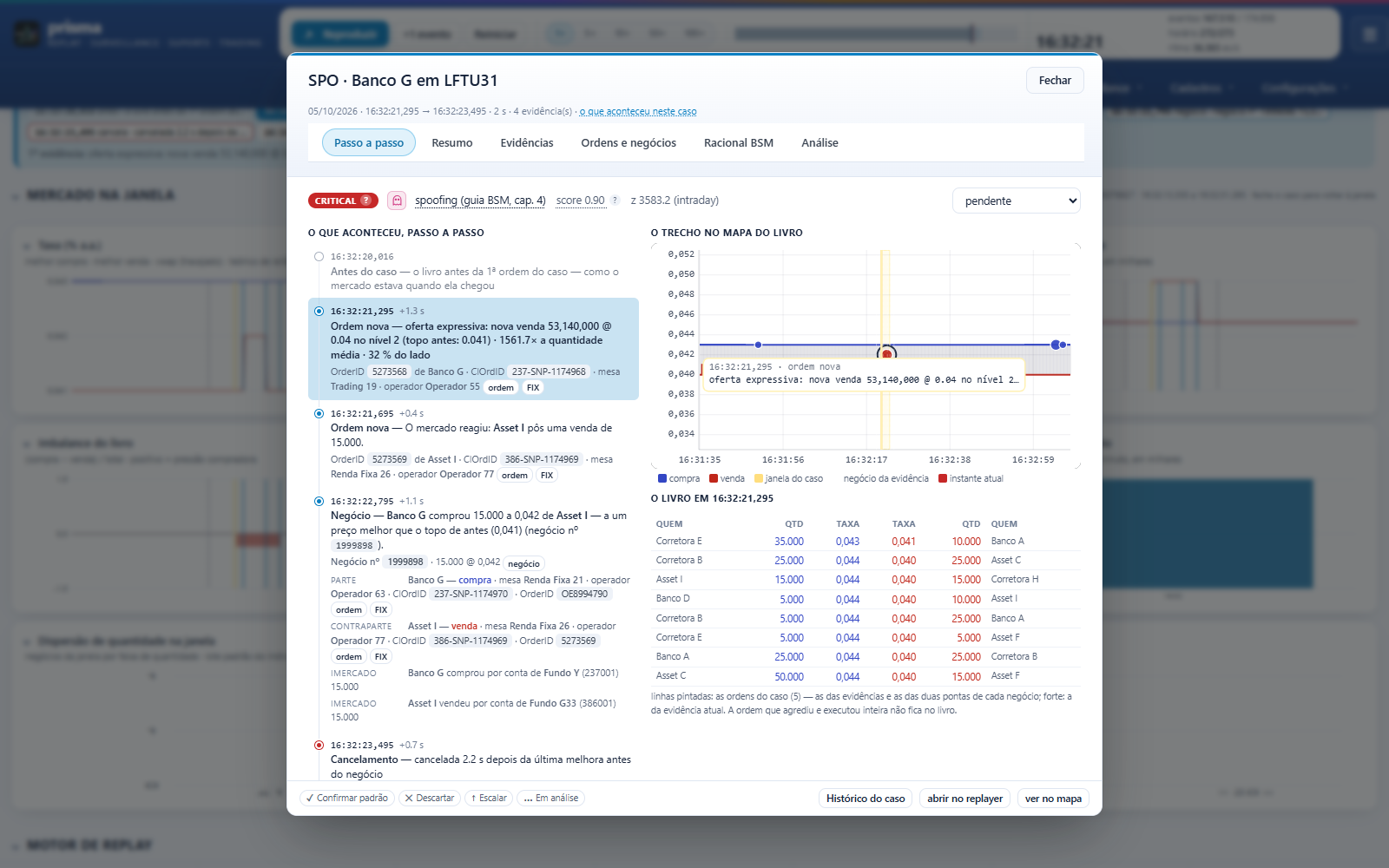
Task: Escalate the case with the Escalar button
Action: [x=489, y=798]
